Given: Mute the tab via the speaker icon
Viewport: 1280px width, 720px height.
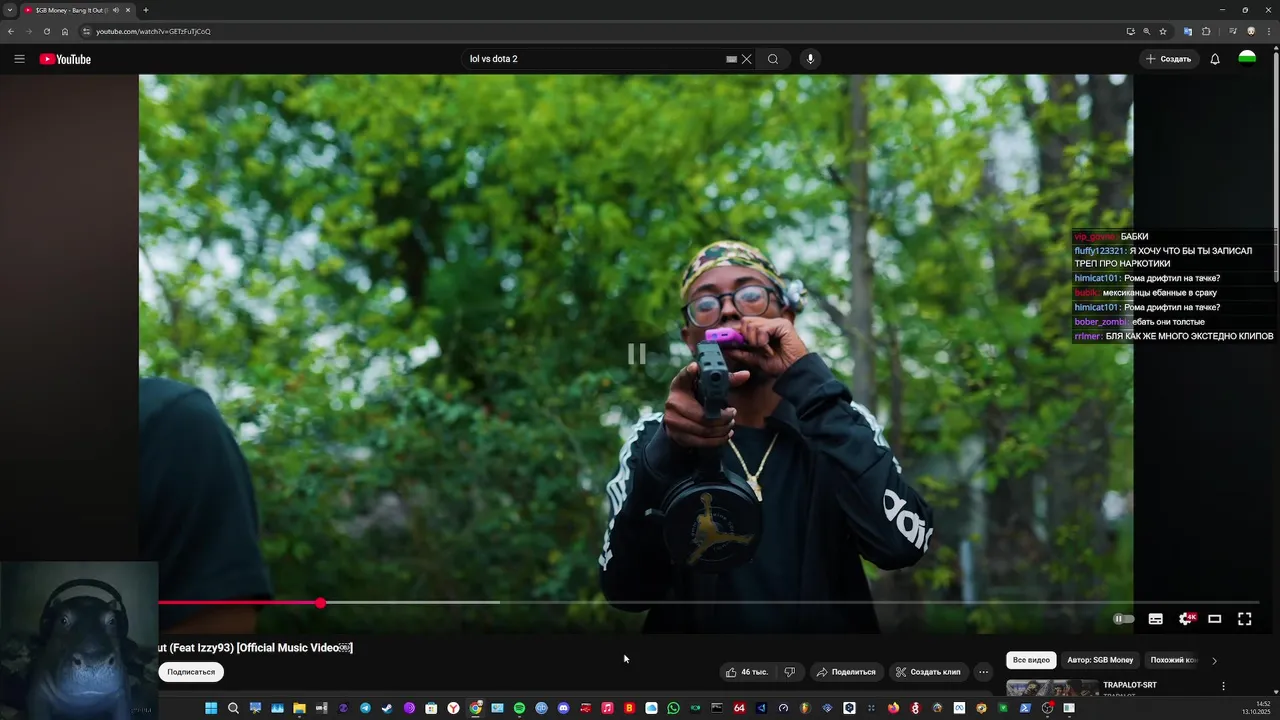Looking at the screenshot, I should 117,10.
